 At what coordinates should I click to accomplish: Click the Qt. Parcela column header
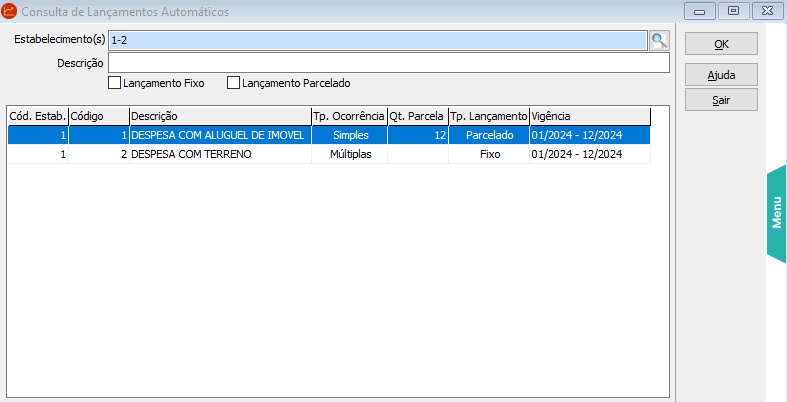(417, 116)
